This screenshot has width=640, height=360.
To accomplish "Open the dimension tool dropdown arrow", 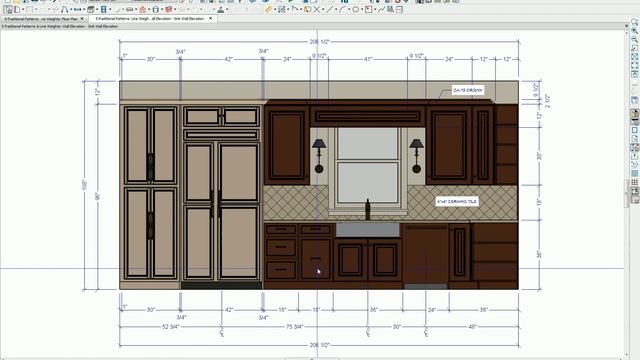I will pyautogui.click(x=275, y=9).
